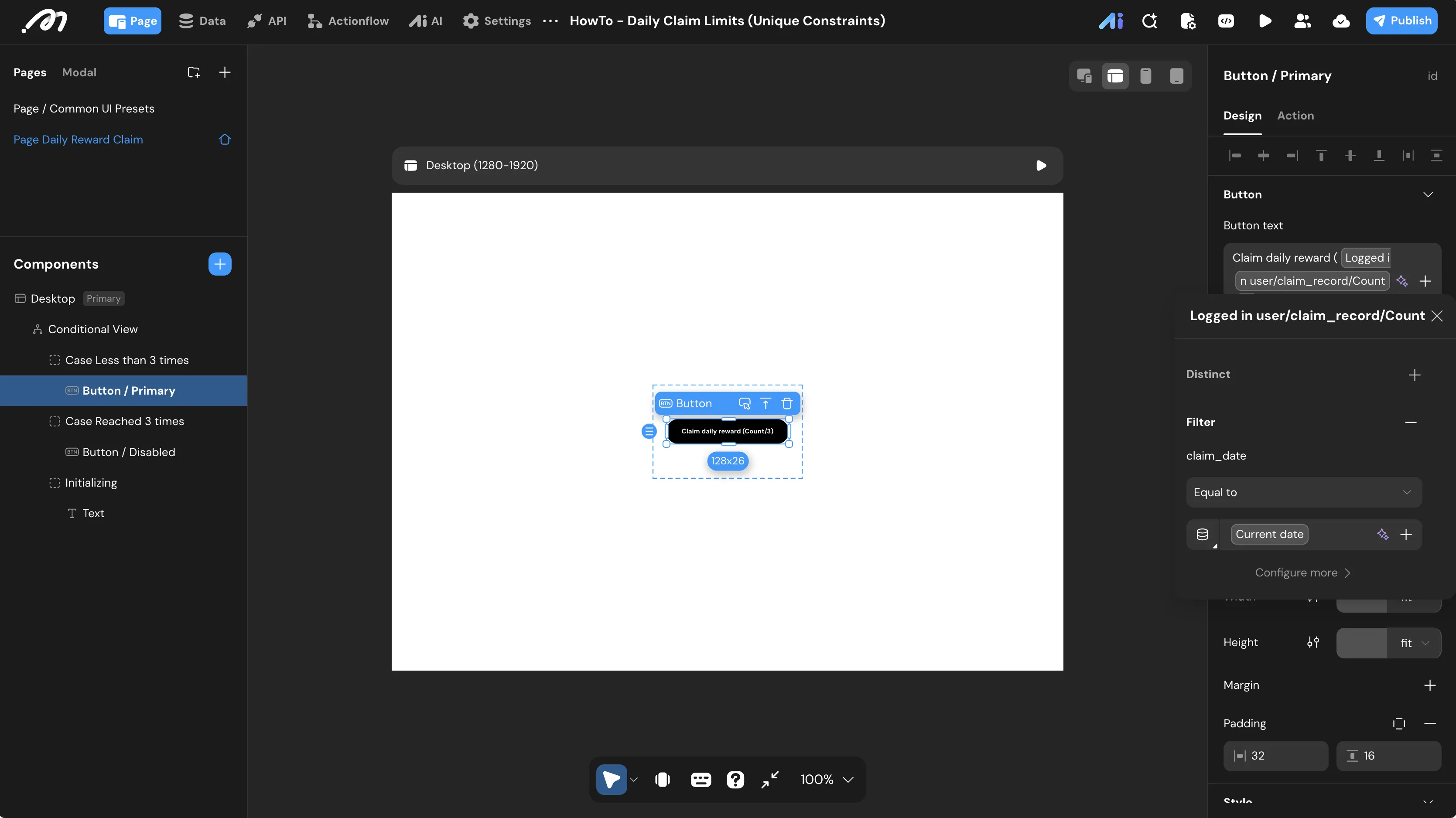Viewport: 1456px width, 818px height.
Task: Click the home icon beside Daily Reward Claim
Action: click(225, 140)
